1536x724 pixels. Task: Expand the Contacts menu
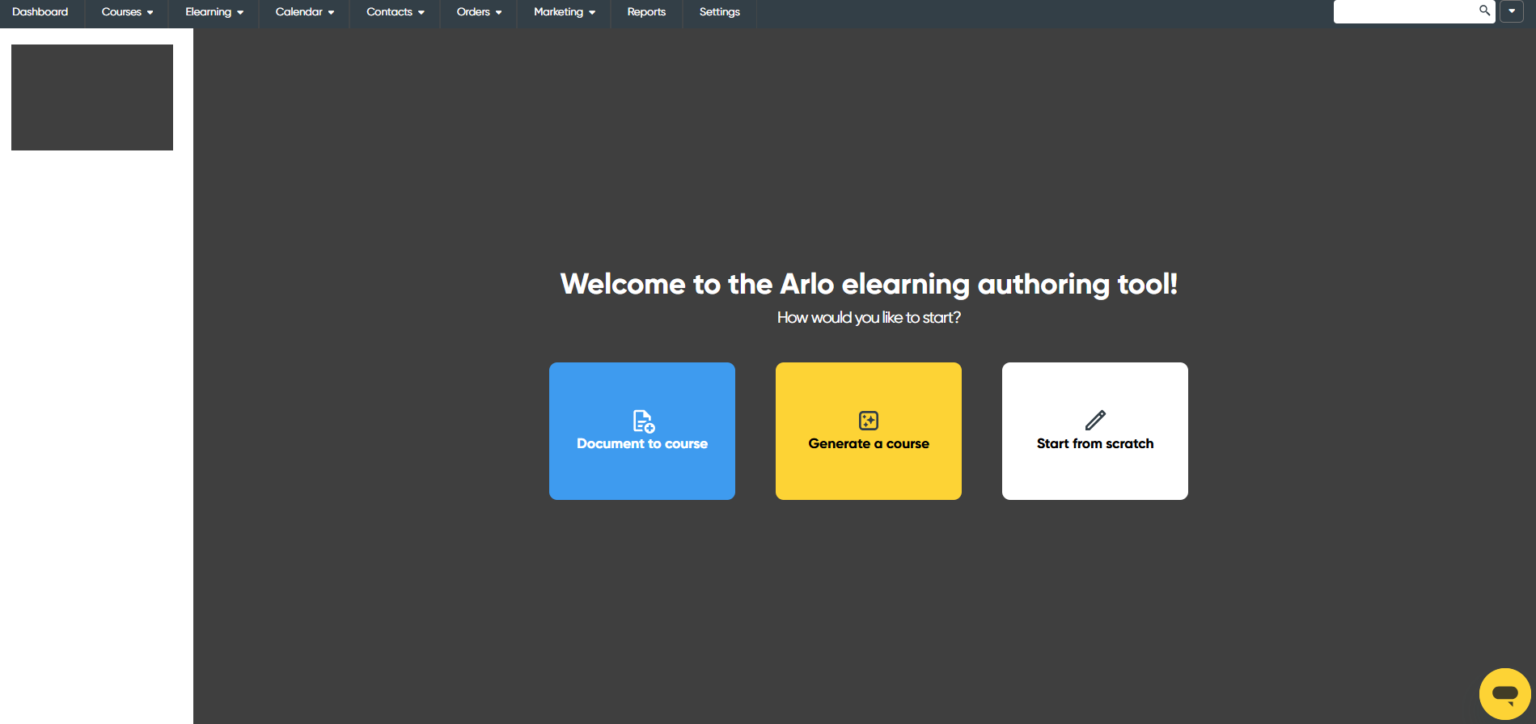395,12
